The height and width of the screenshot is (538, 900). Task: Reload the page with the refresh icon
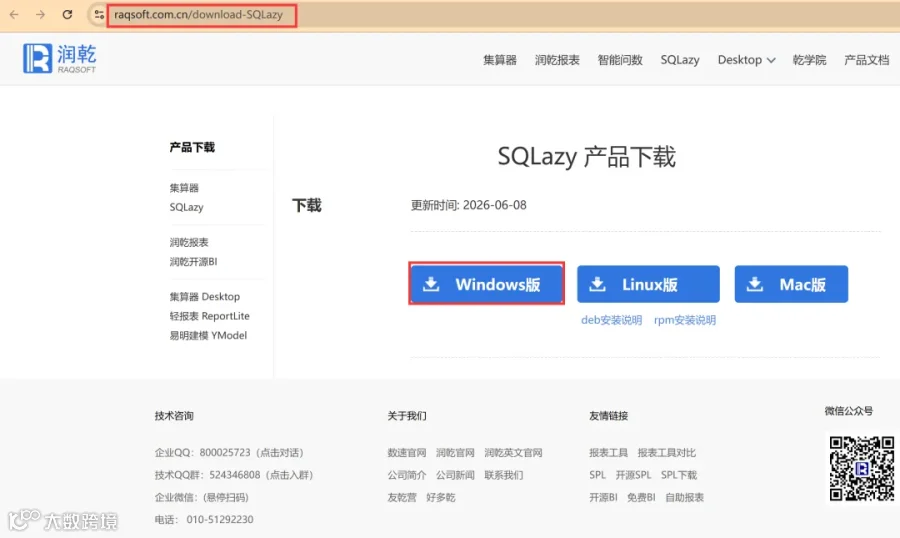(x=67, y=14)
